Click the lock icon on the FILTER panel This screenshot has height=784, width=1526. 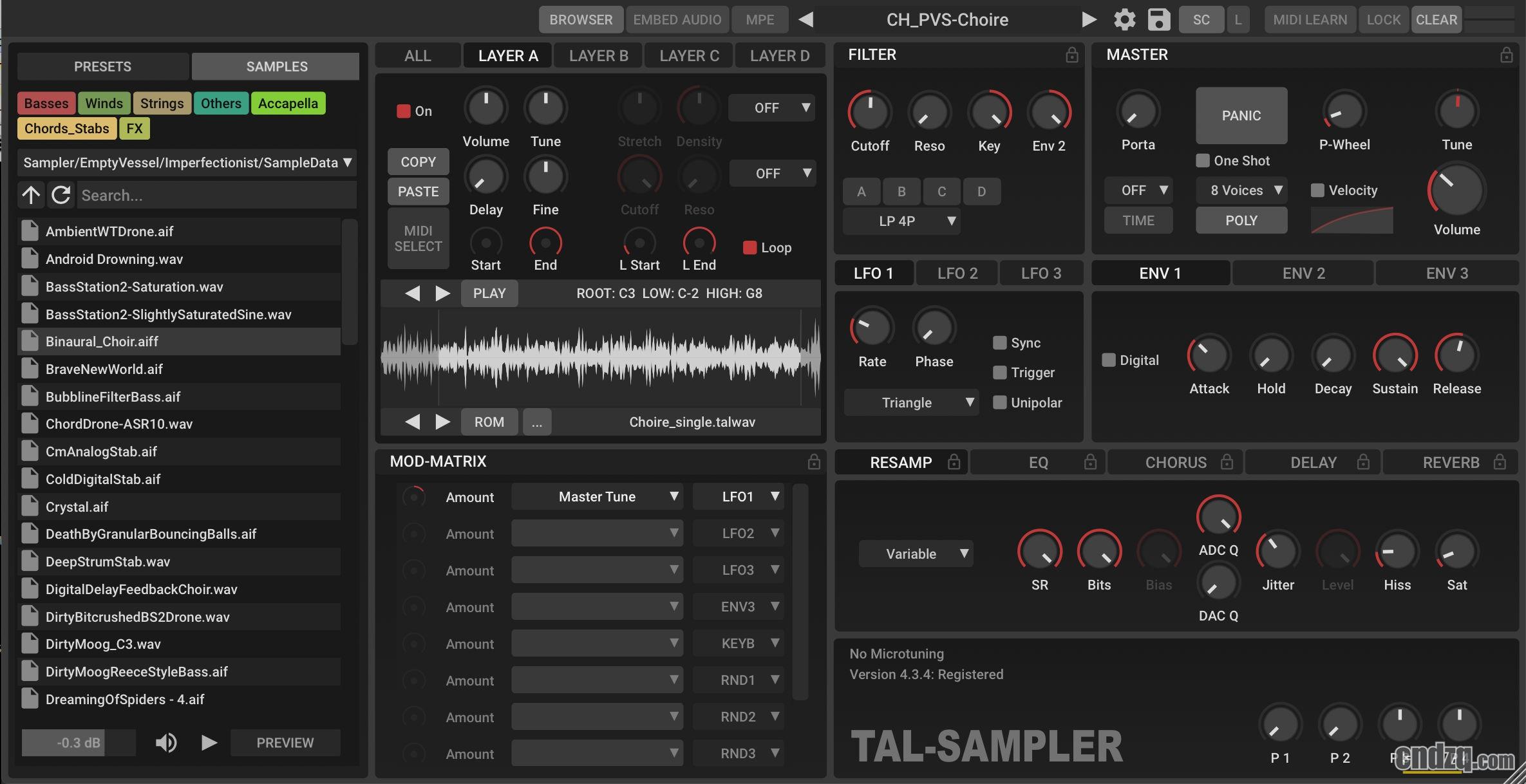point(1071,55)
